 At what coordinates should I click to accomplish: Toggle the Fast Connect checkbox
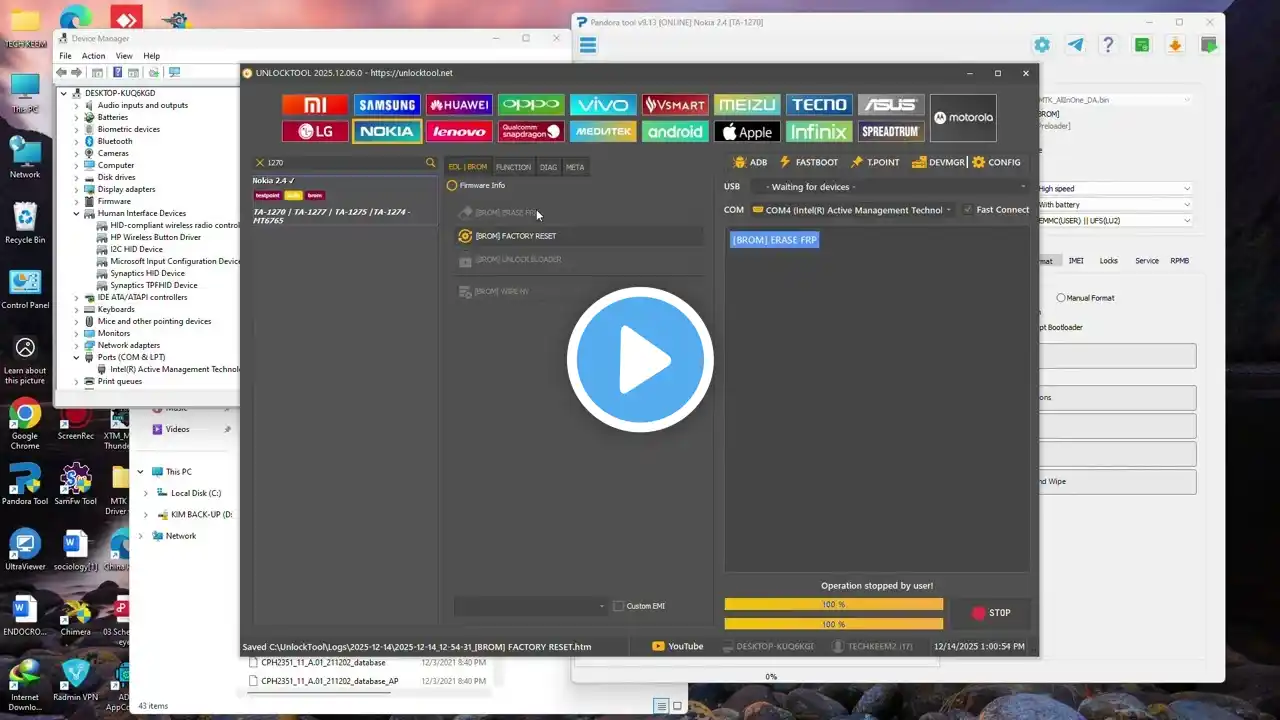click(966, 210)
